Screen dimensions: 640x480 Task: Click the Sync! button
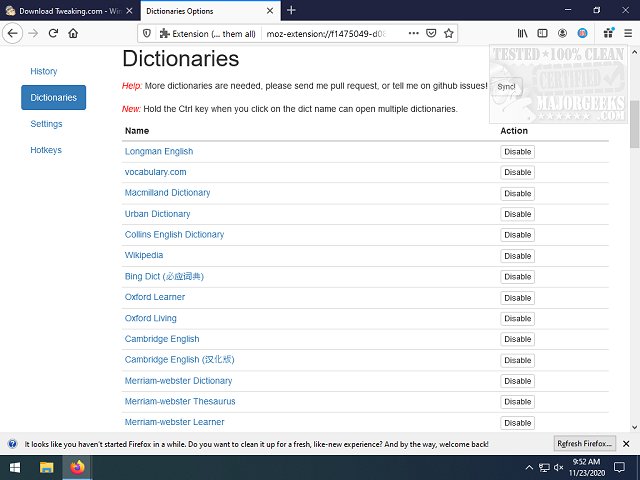tap(506, 87)
